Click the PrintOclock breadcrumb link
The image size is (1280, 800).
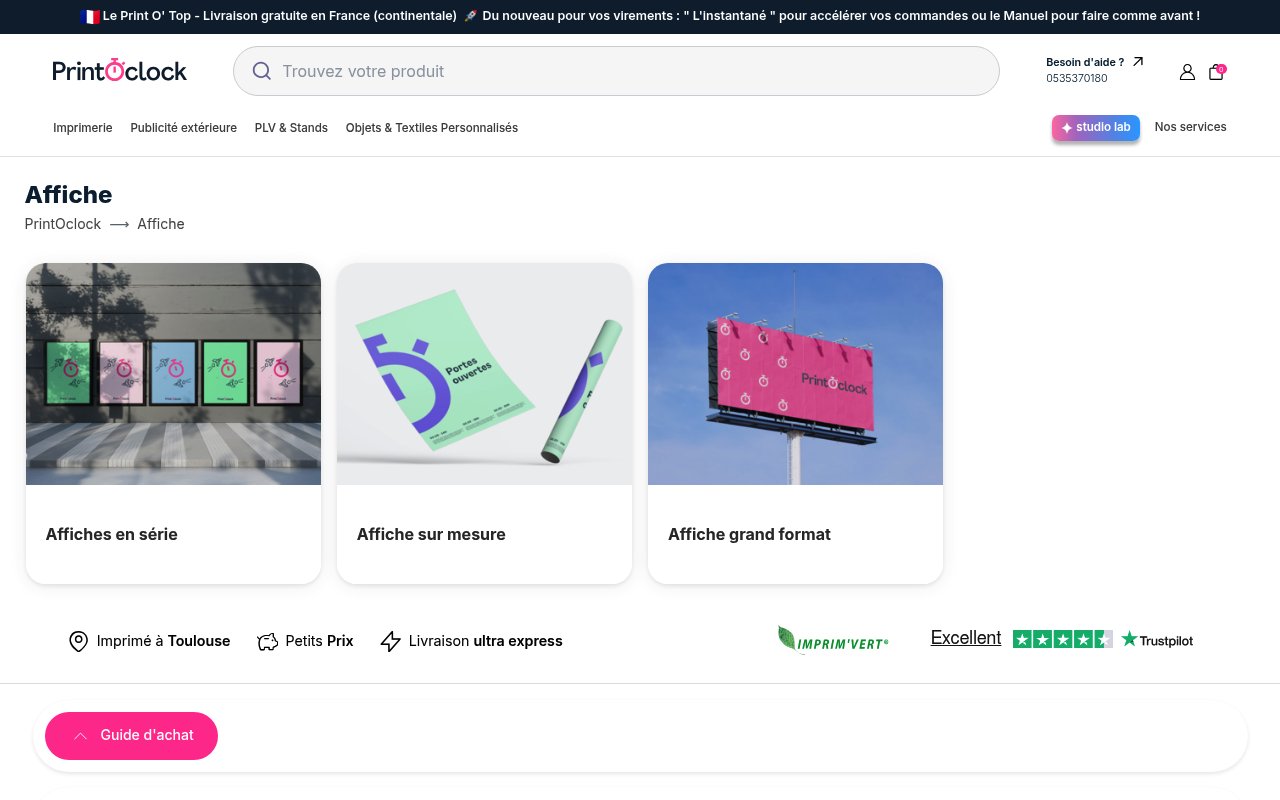63,224
